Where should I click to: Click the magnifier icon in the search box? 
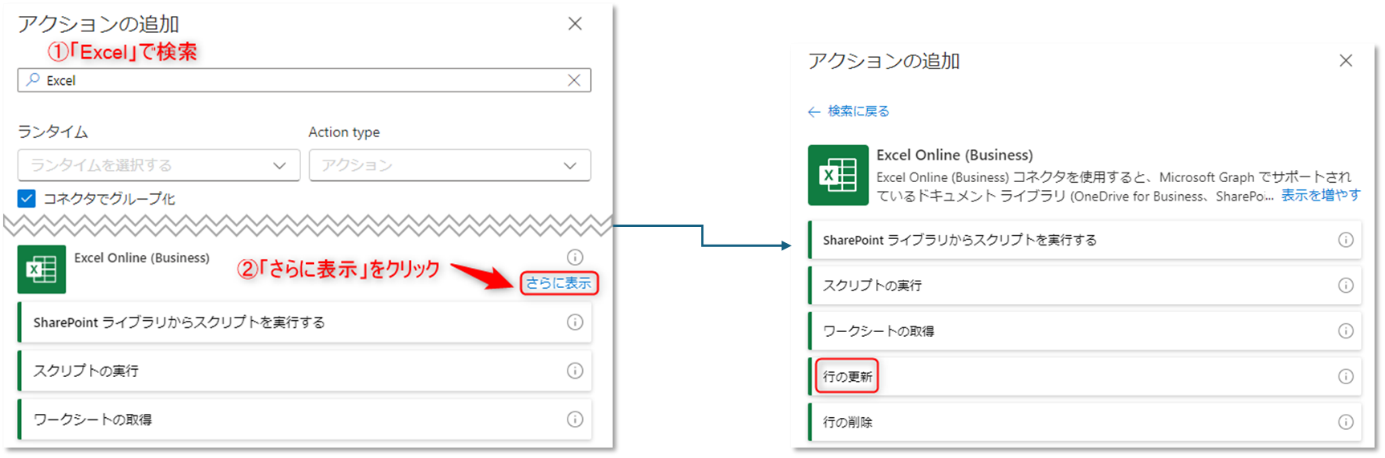click(x=32, y=81)
